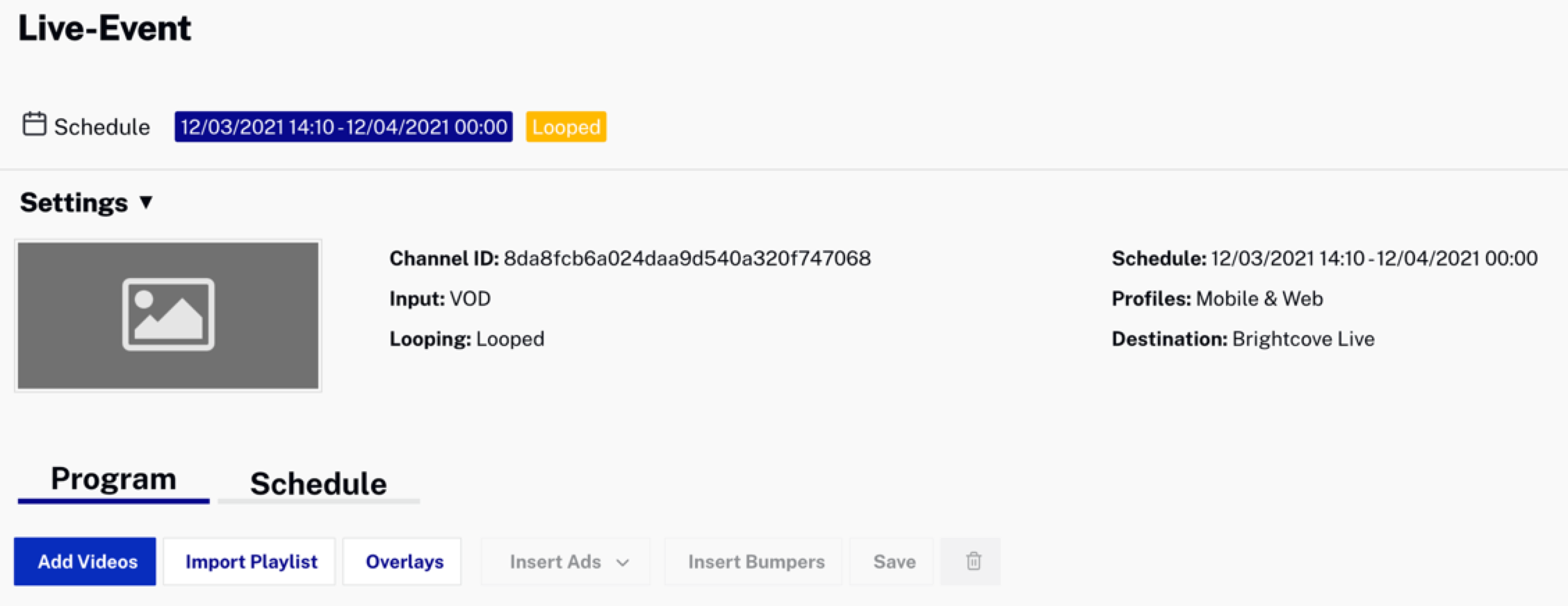Click the calendar icon beside Schedule
The height and width of the screenshot is (606, 1568).
(x=34, y=125)
